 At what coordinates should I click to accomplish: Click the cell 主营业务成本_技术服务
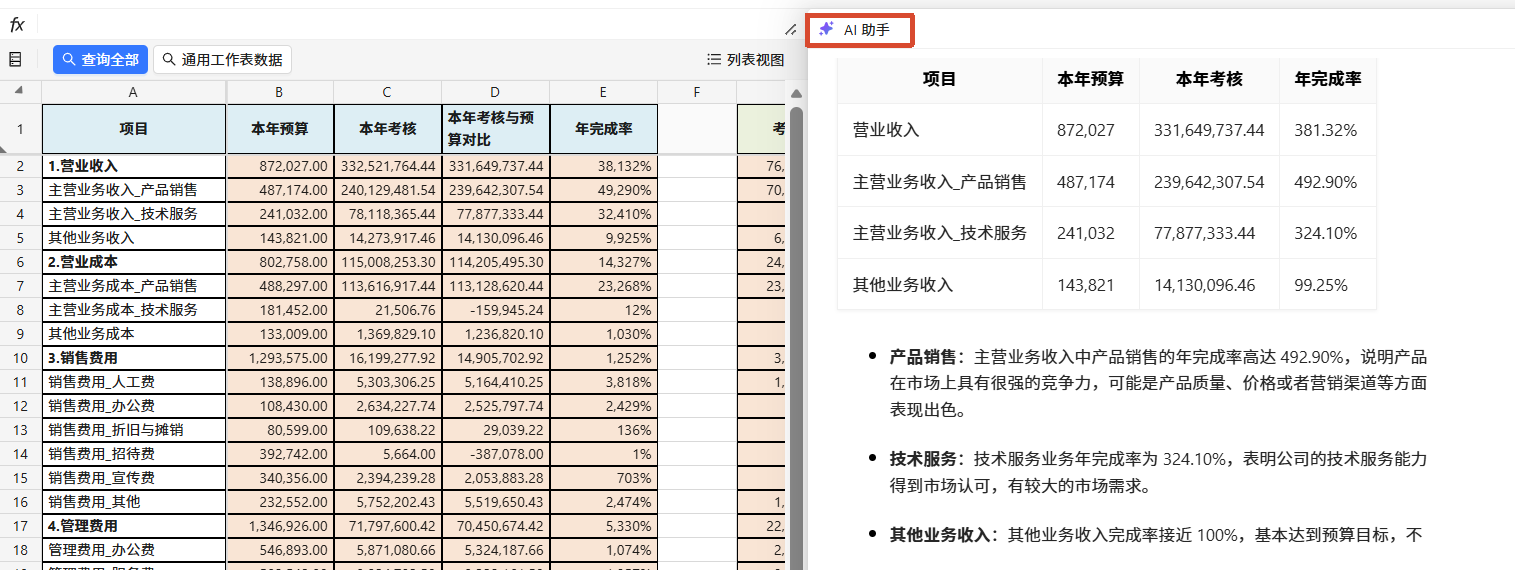pyautogui.click(x=134, y=310)
